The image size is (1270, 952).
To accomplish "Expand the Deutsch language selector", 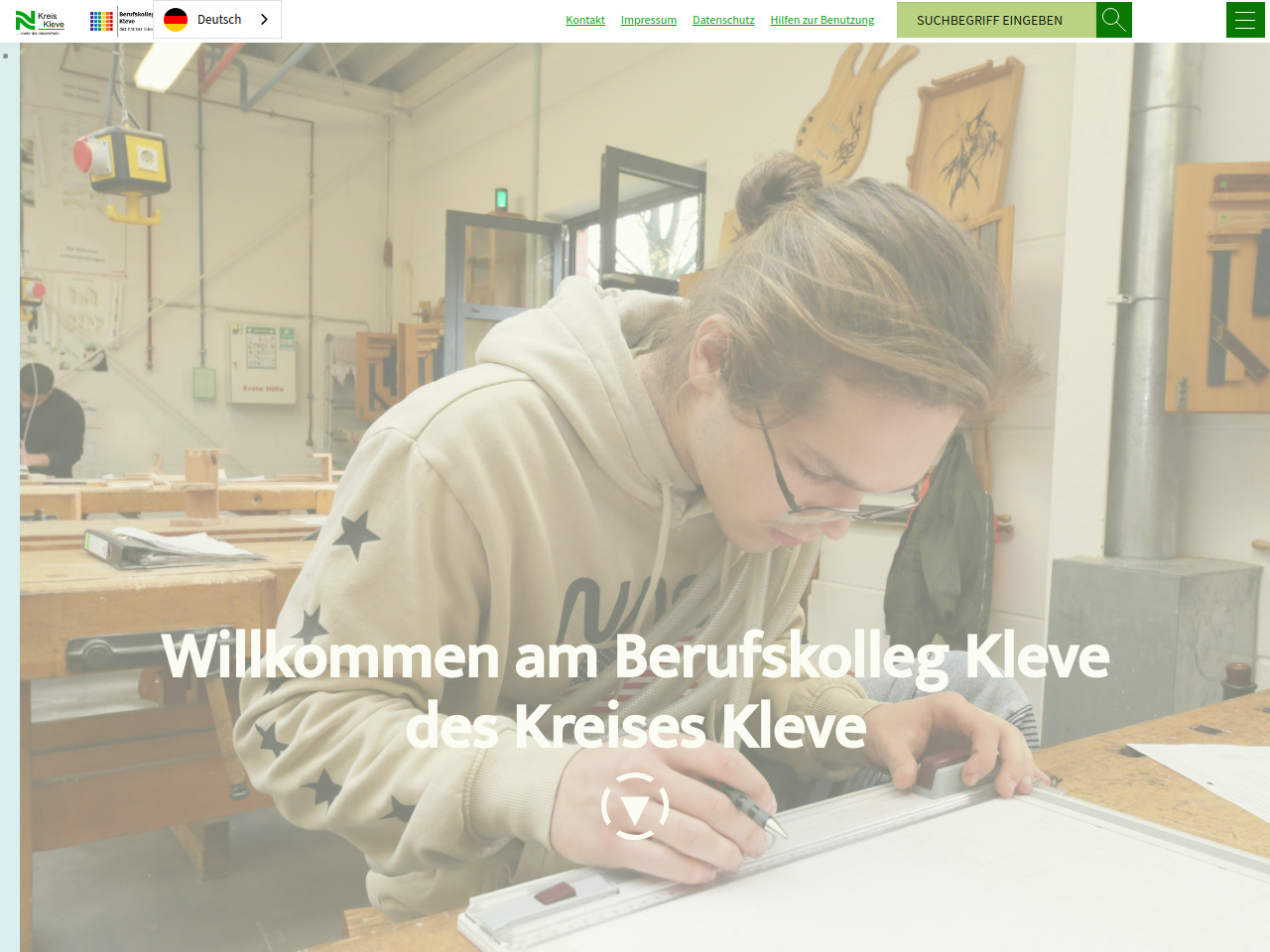I will (x=217, y=20).
